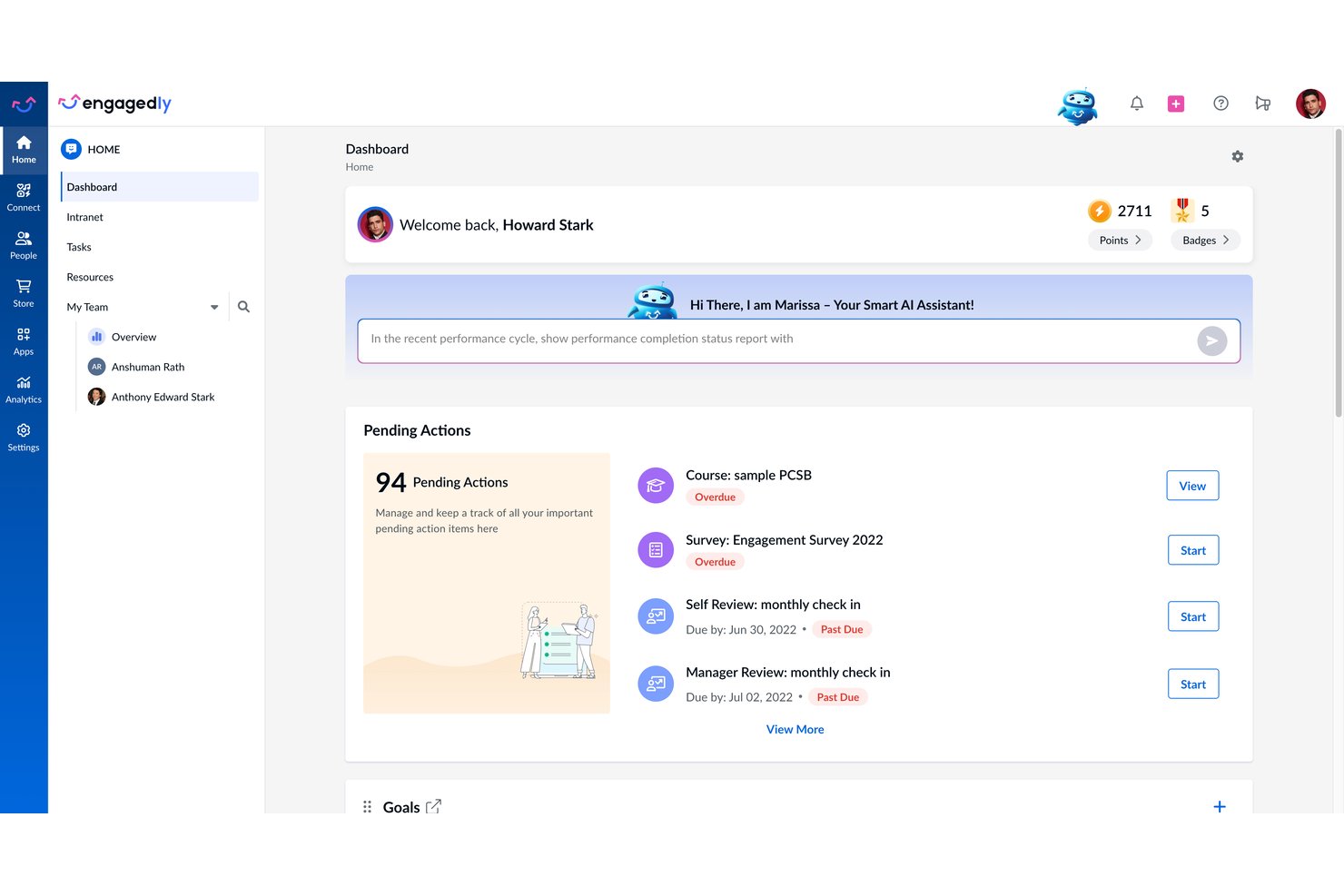Select Dashboard in the sidebar
The height and width of the screenshot is (896, 1344).
pos(160,187)
